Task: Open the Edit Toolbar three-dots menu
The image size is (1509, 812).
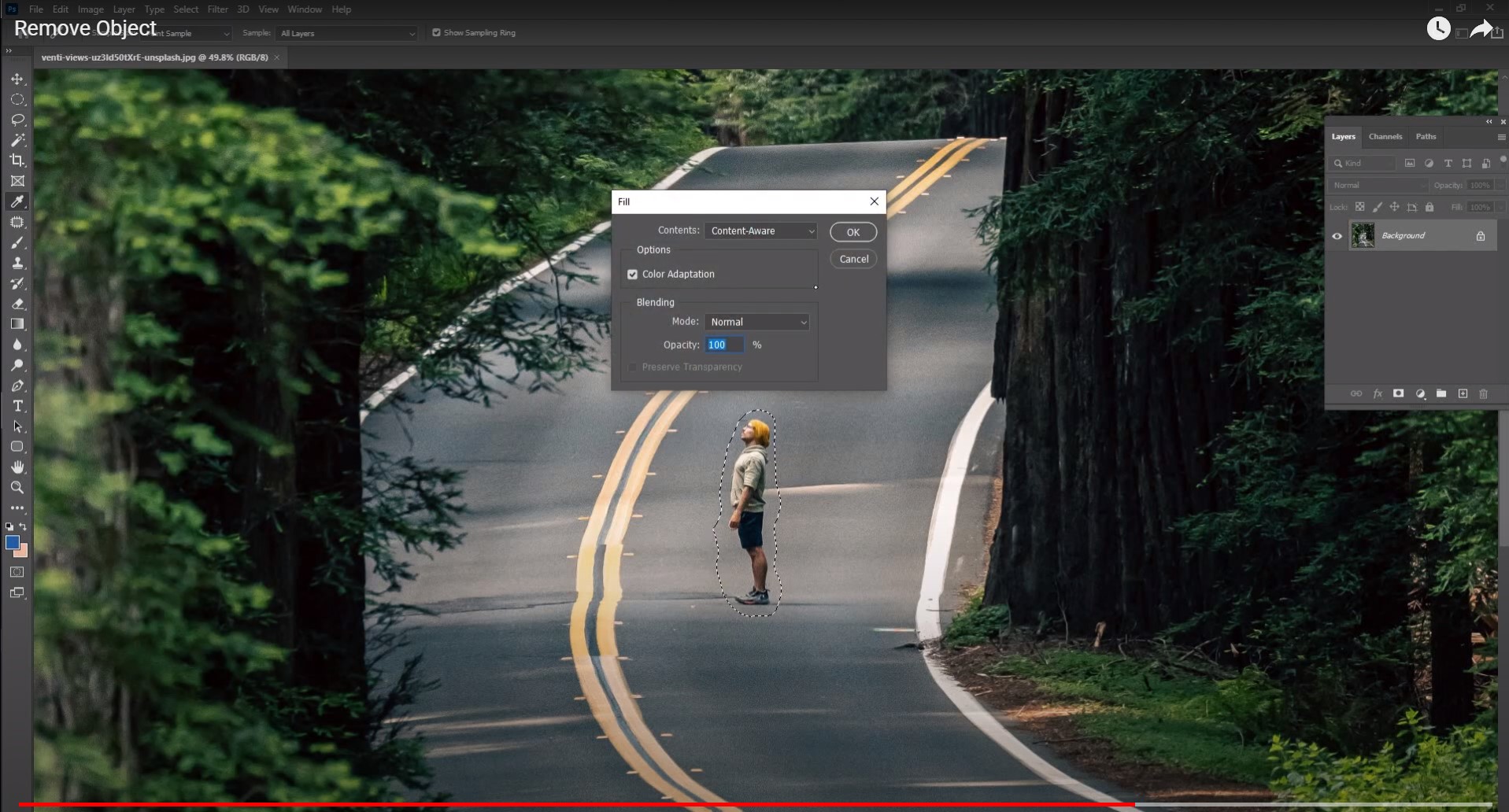Action: coord(17,508)
